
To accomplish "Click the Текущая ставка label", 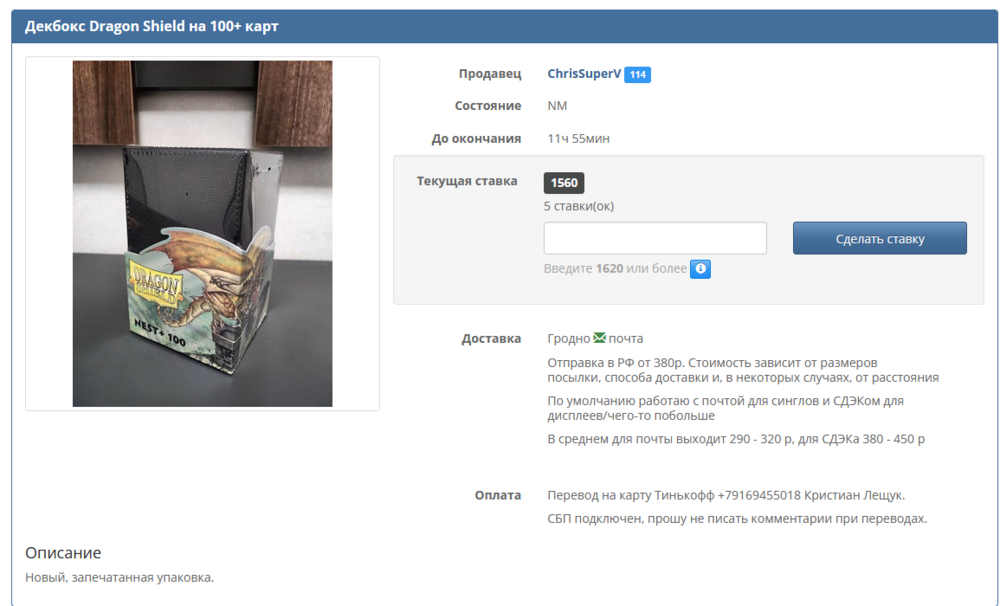I will coord(467,181).
